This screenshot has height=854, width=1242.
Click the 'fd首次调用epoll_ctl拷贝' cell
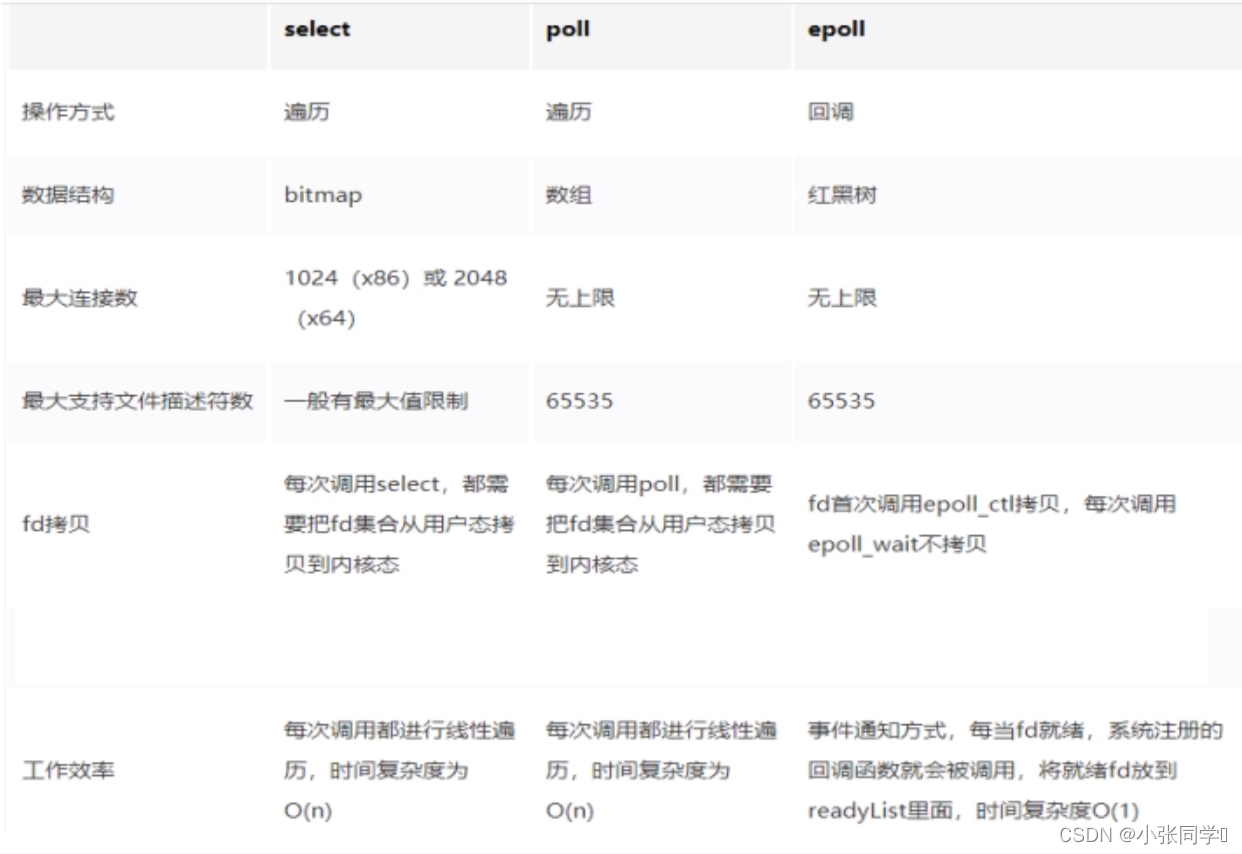(992, 524)
